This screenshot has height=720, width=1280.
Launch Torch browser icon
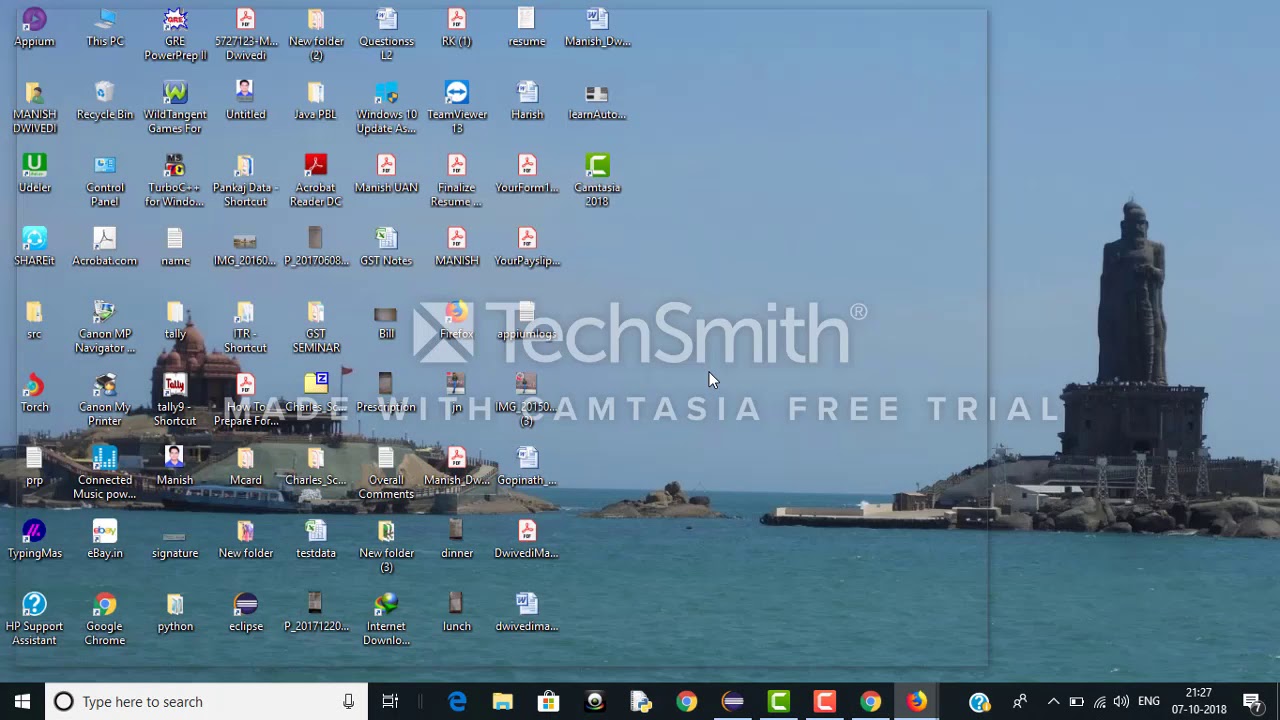[x=35, y=393]
